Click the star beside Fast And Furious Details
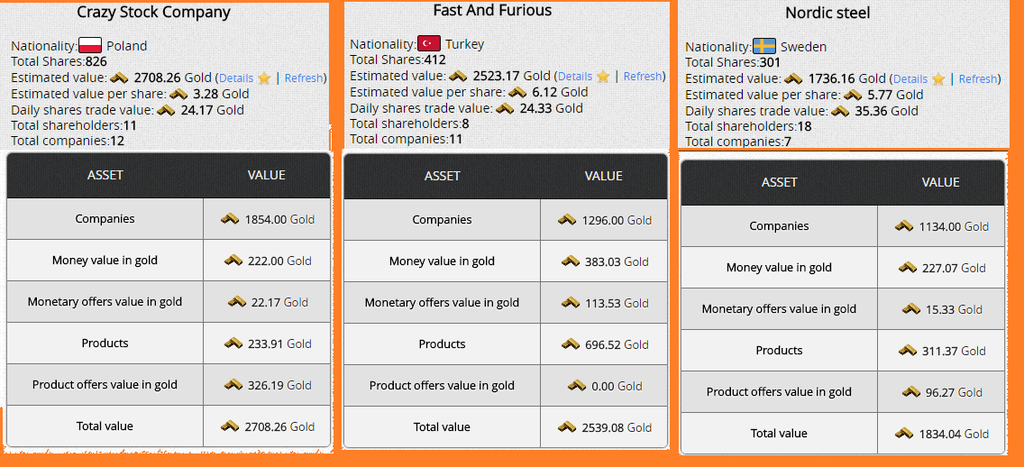 tap(603, 76)
